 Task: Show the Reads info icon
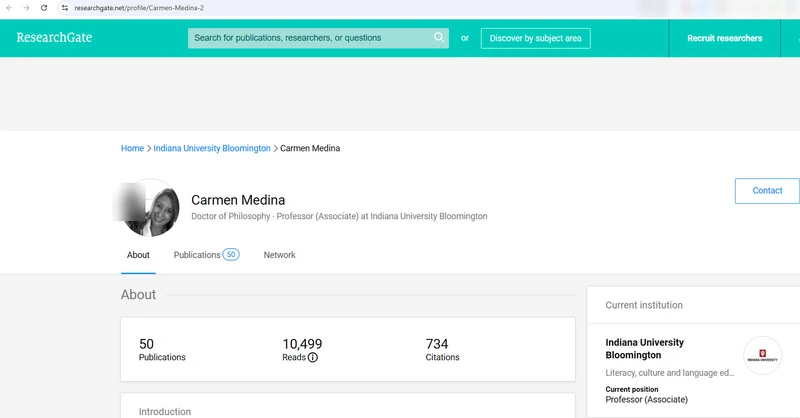click(x=313, y=357)
